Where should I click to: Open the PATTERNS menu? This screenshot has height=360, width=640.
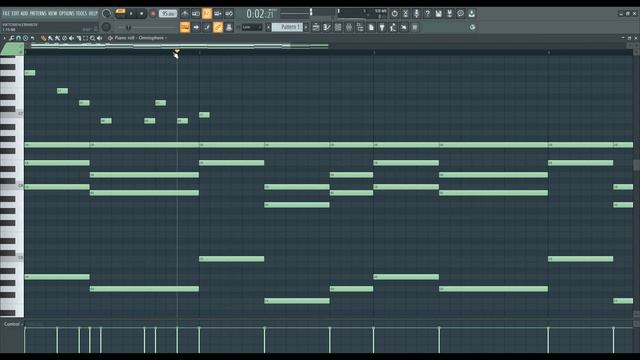click(38, 13)
